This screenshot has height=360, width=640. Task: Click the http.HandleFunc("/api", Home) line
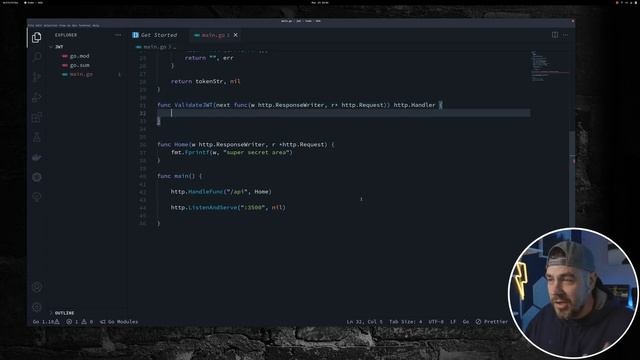tap(221, 192)
